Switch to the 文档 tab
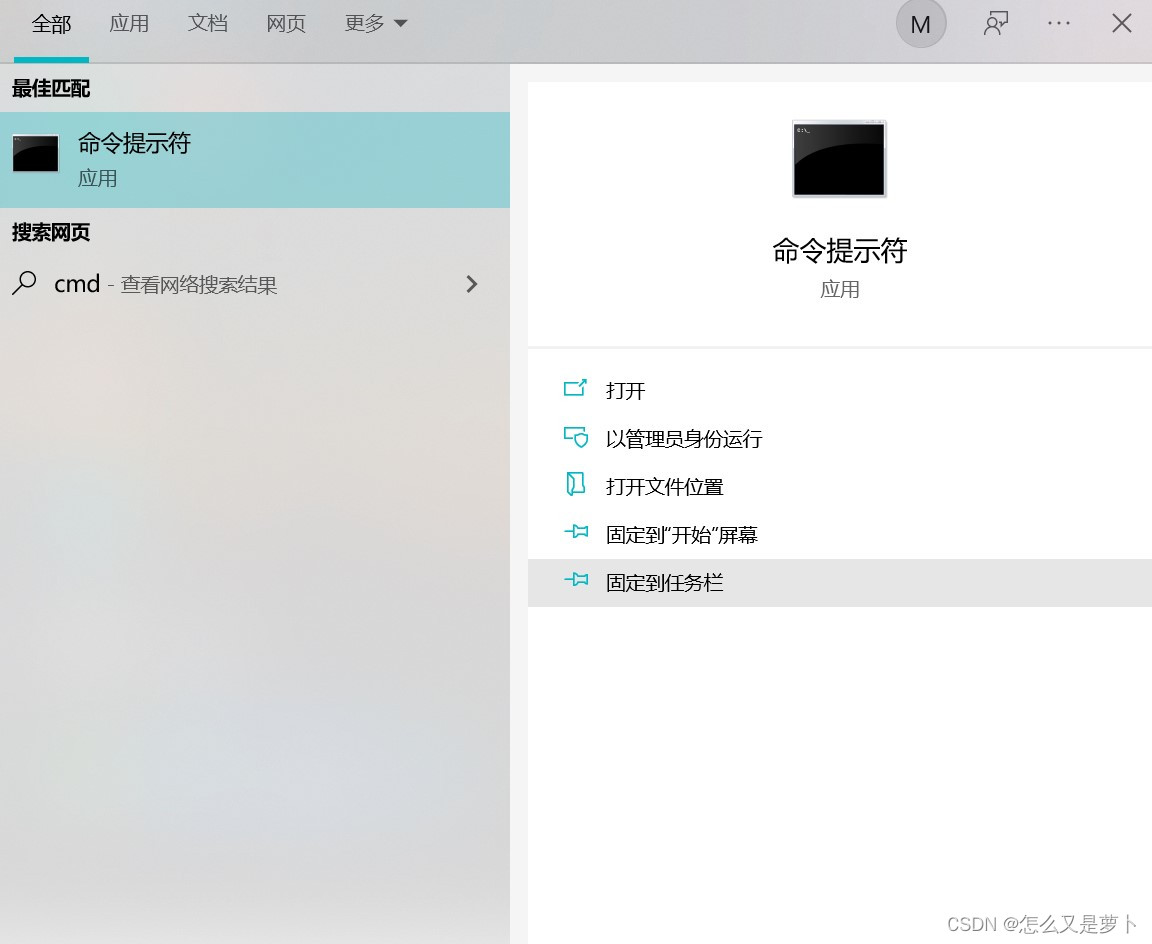 [x=207, y=24]
